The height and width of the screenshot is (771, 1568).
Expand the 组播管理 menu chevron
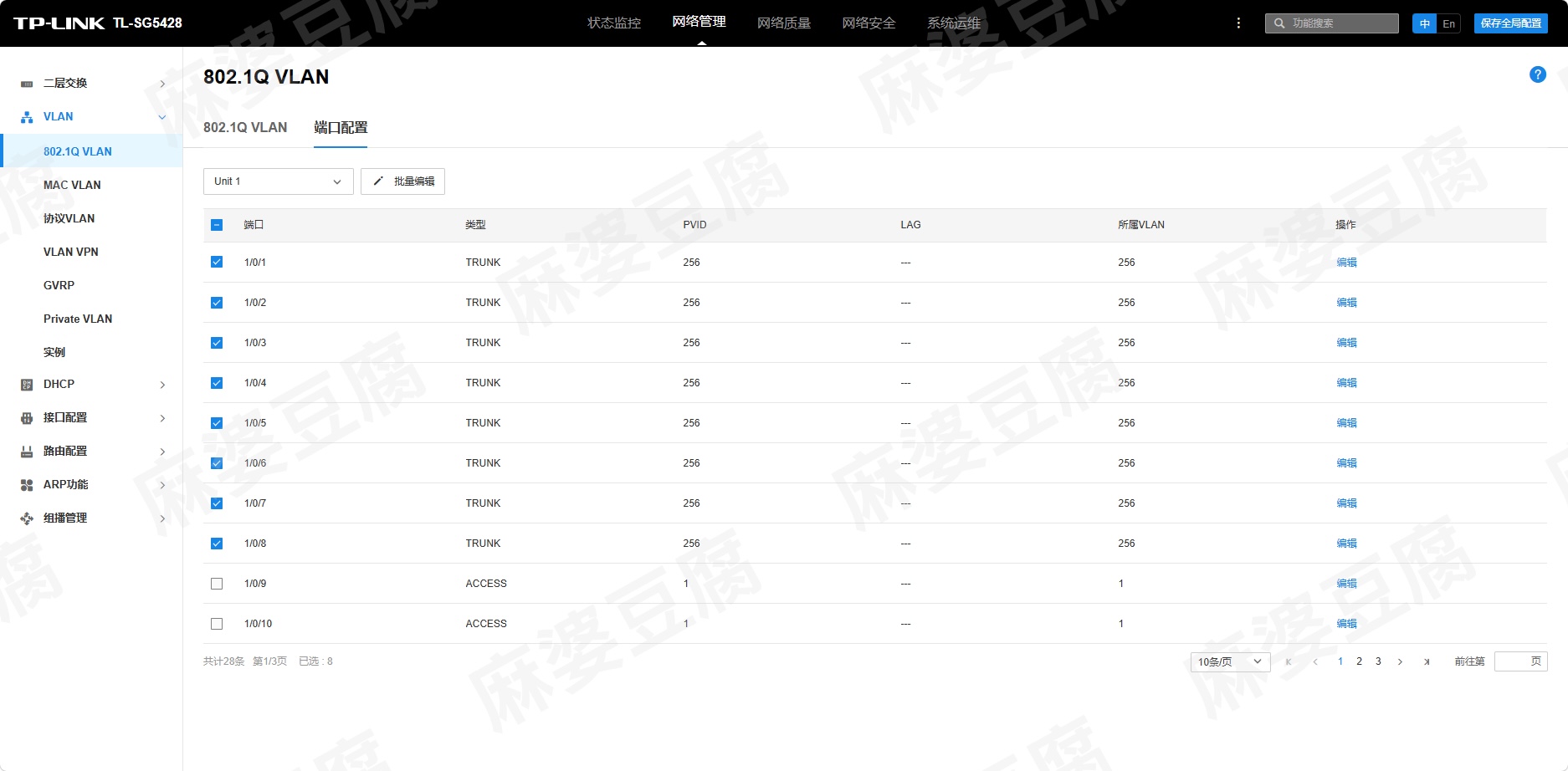point(162,518)
